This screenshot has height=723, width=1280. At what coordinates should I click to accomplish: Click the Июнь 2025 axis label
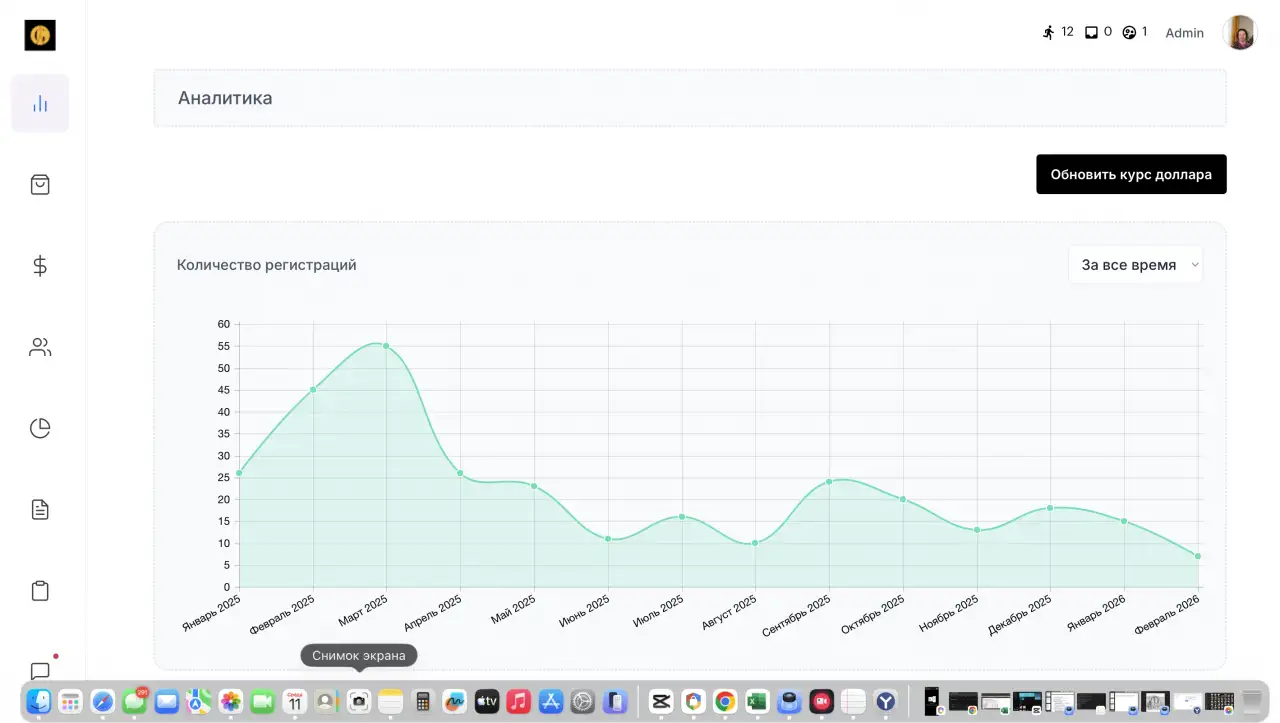click(x=585, y=611)
